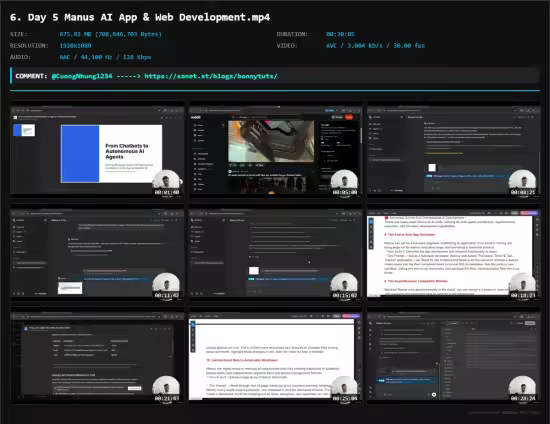Open the Manus chat frame stamped 00:08:21
The width and height of the screenshot is (550, 424).
pos(453,150)
